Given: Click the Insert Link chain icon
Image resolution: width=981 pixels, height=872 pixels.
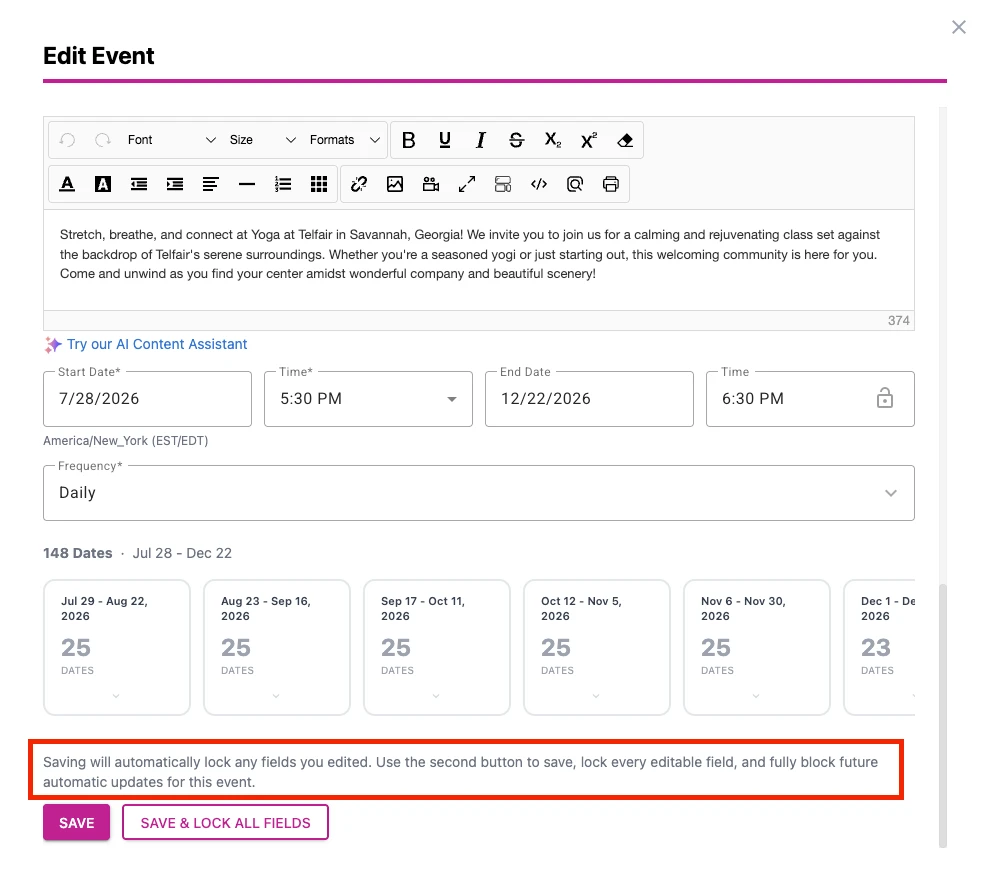Looking at the screenshot, I should 358,185.
